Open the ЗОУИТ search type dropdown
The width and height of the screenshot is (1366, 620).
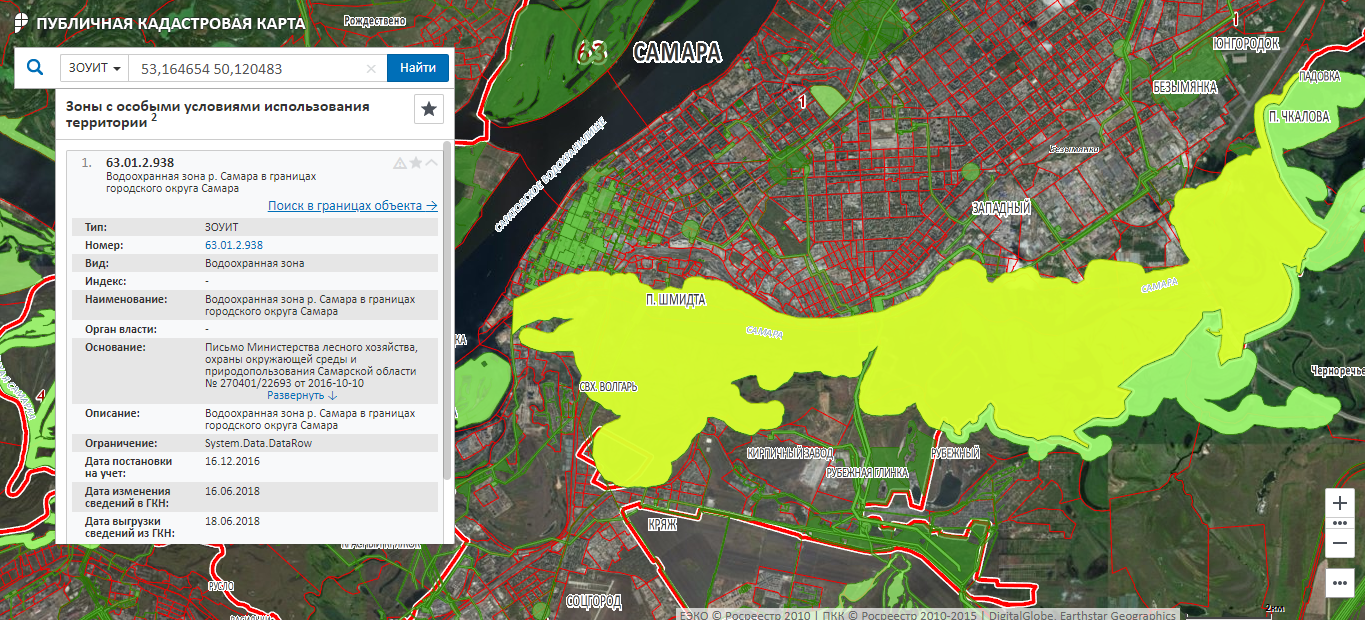click(x=96, y=68)
